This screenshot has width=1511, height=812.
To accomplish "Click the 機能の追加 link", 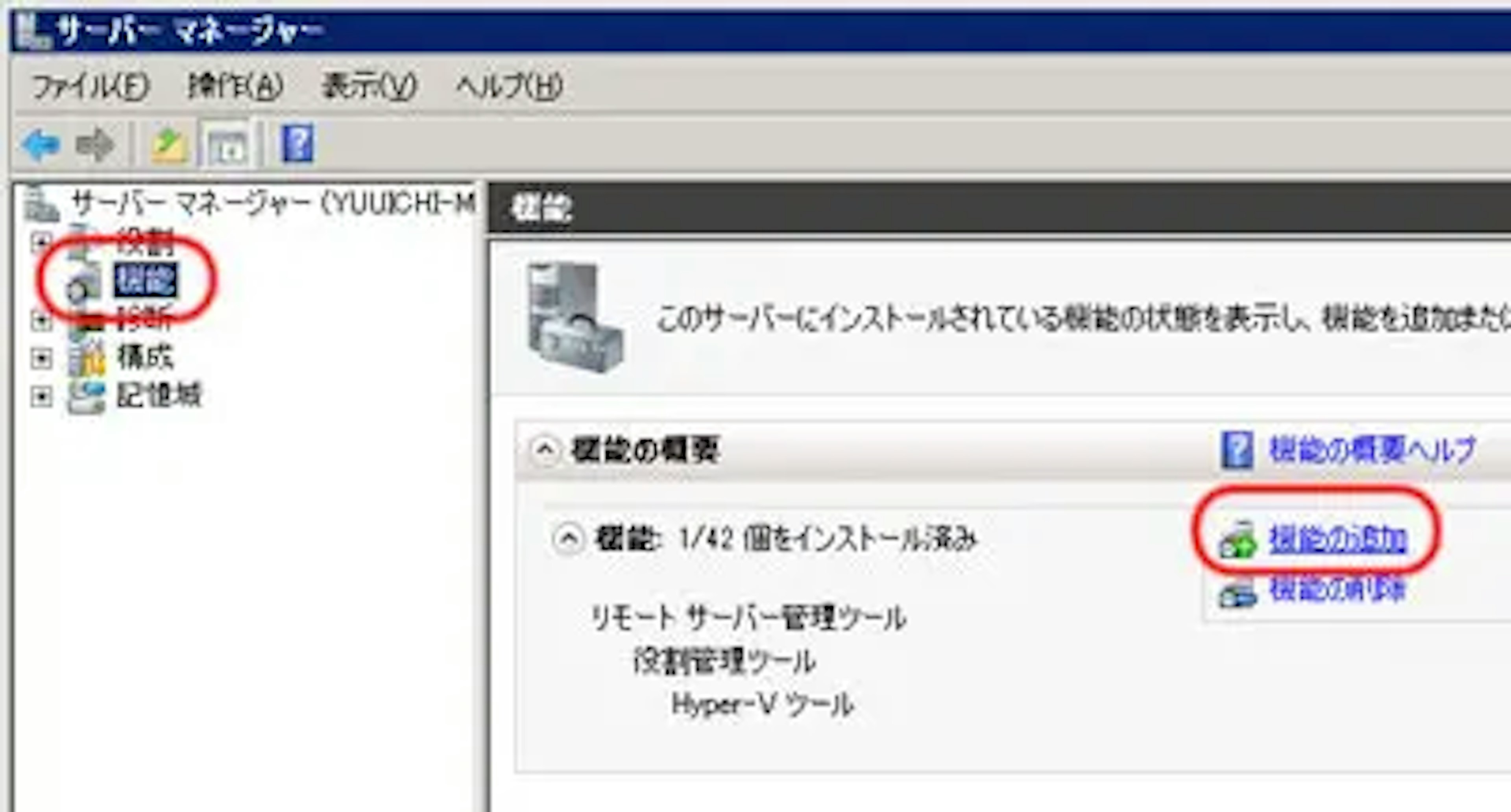I will point(1338,539).
